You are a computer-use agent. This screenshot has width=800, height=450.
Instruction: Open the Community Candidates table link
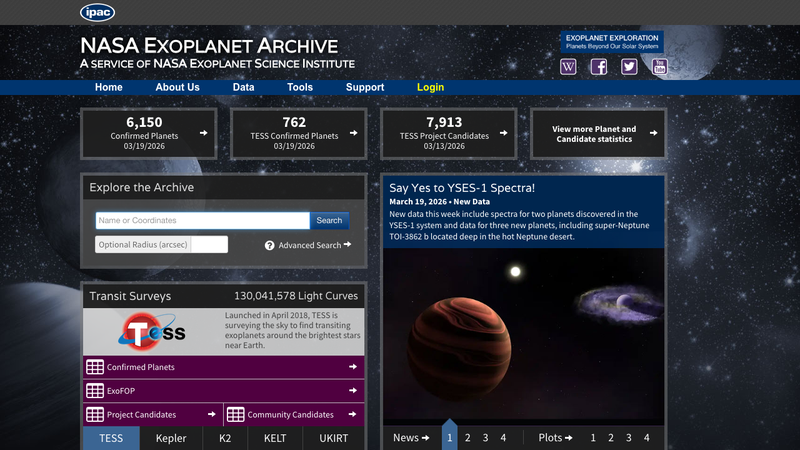click(x=294, y=414)
